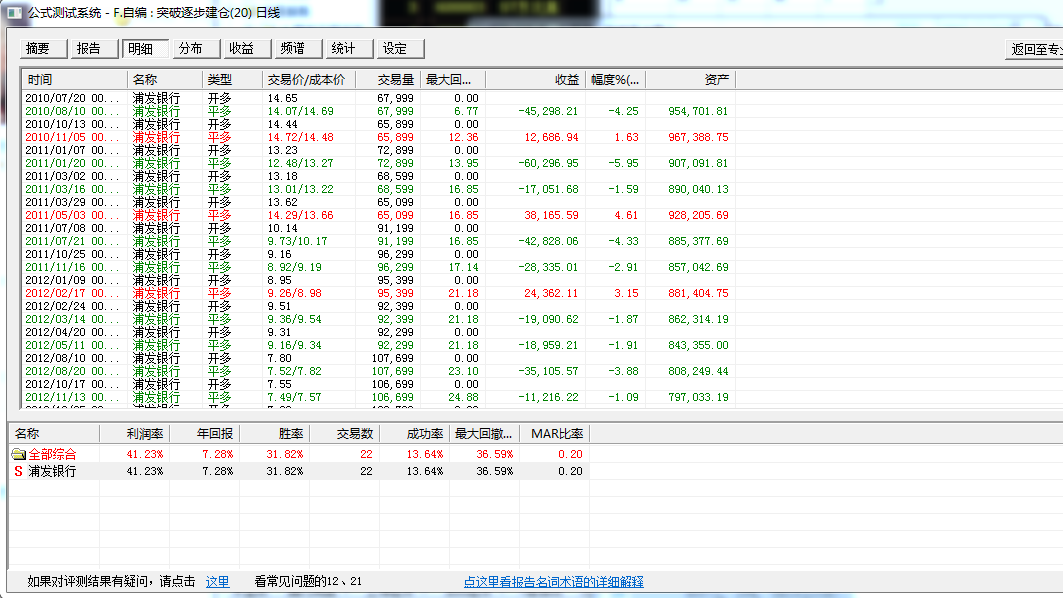The image size is (1063, 598).
Task: Select the 2010/08/10 trade row
Action: 378,111
